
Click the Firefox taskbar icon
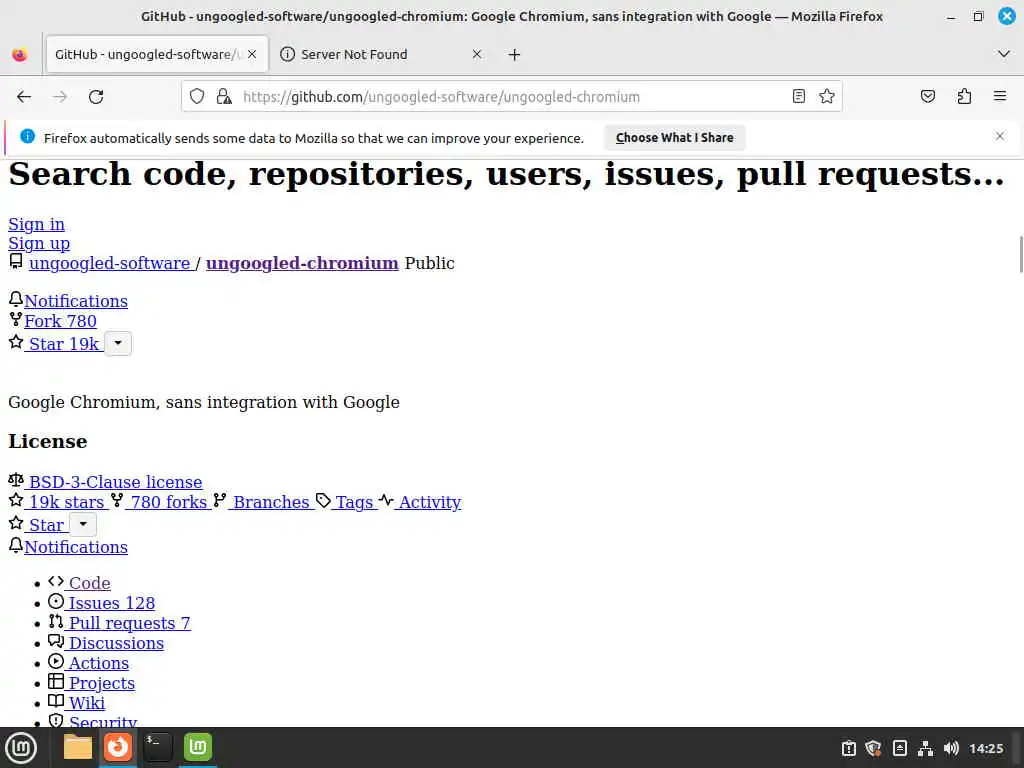click(118, 747)
